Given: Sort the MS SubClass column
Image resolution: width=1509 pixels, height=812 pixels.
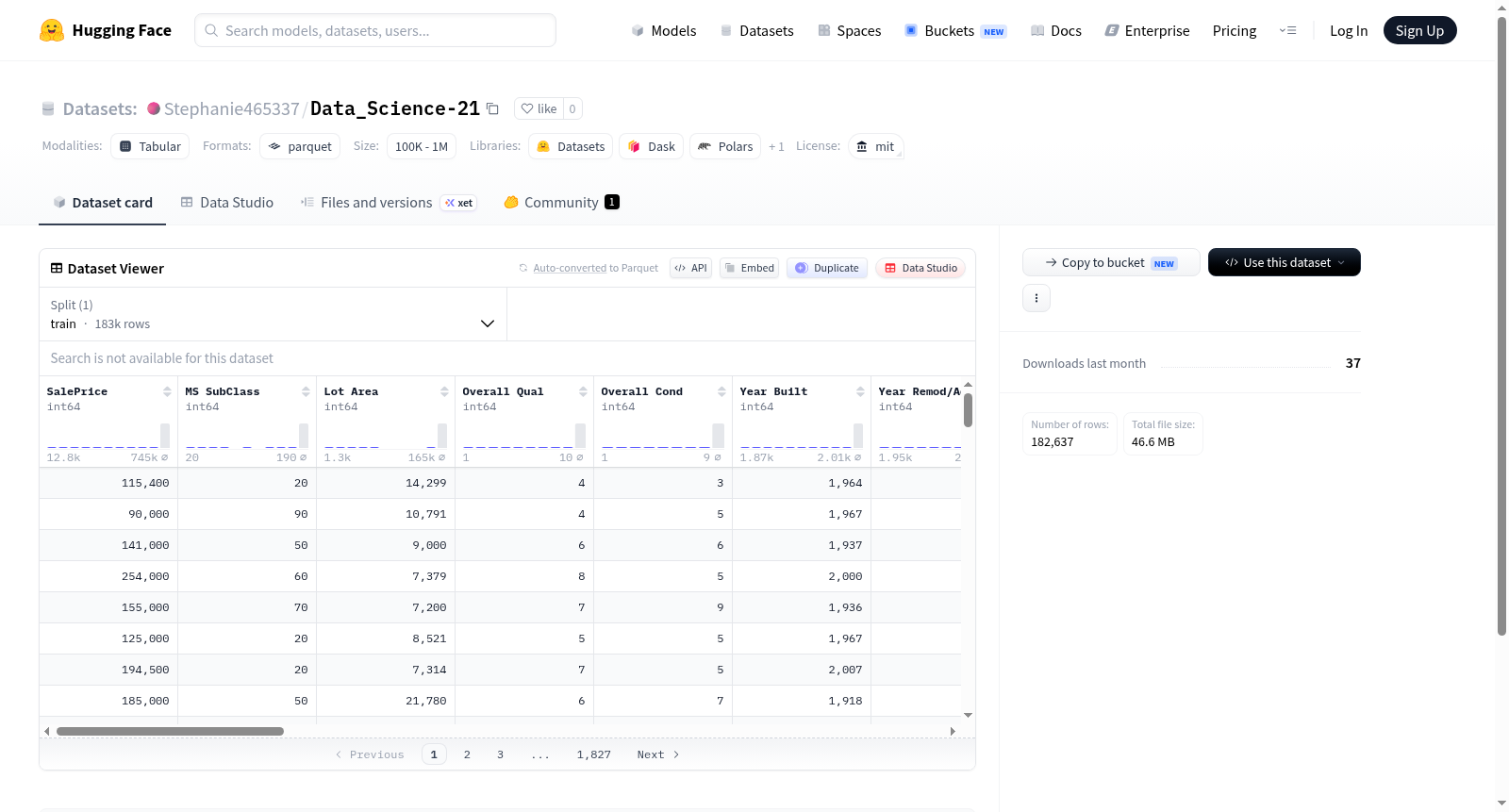Looking at the screenshot, I should [x=306, y=391].
